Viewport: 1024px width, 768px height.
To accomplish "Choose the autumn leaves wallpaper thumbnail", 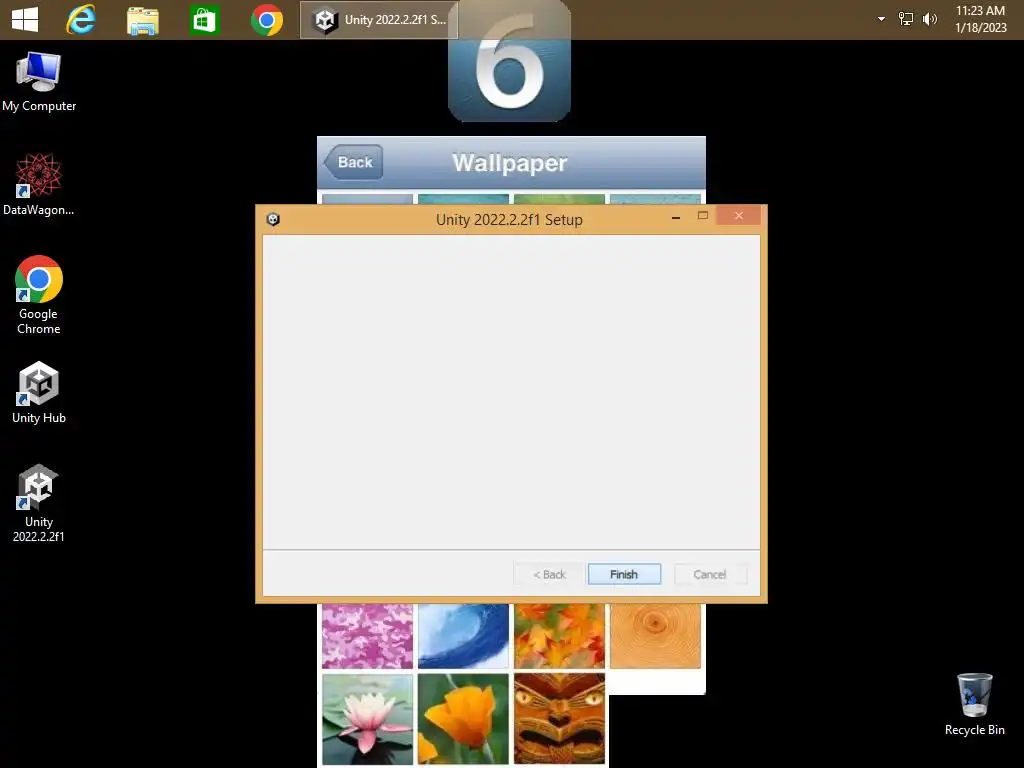I will [x=559, y=635].
